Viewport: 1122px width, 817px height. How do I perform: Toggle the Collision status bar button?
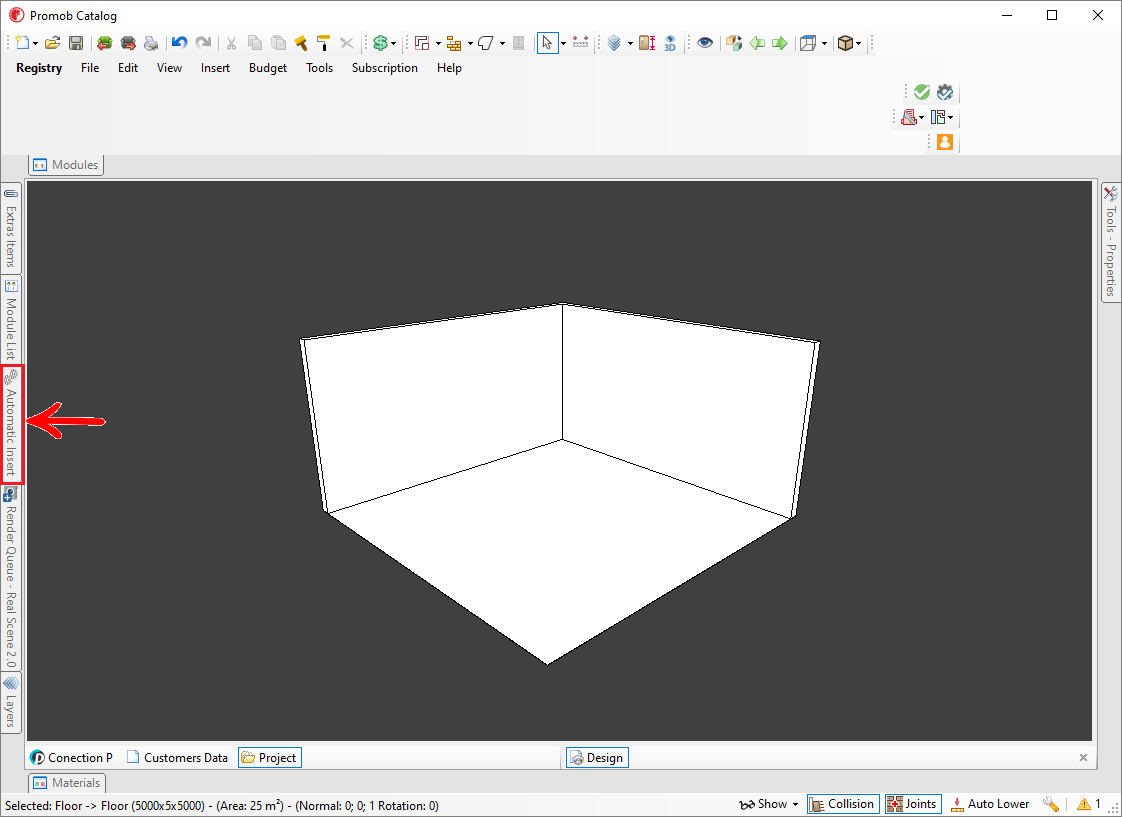tap(843, 804)
